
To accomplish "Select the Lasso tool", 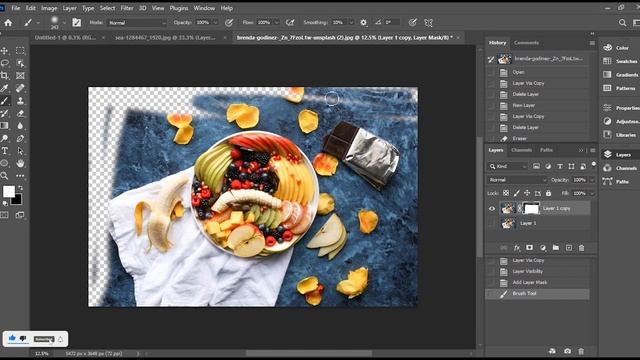I will point(4,63).
